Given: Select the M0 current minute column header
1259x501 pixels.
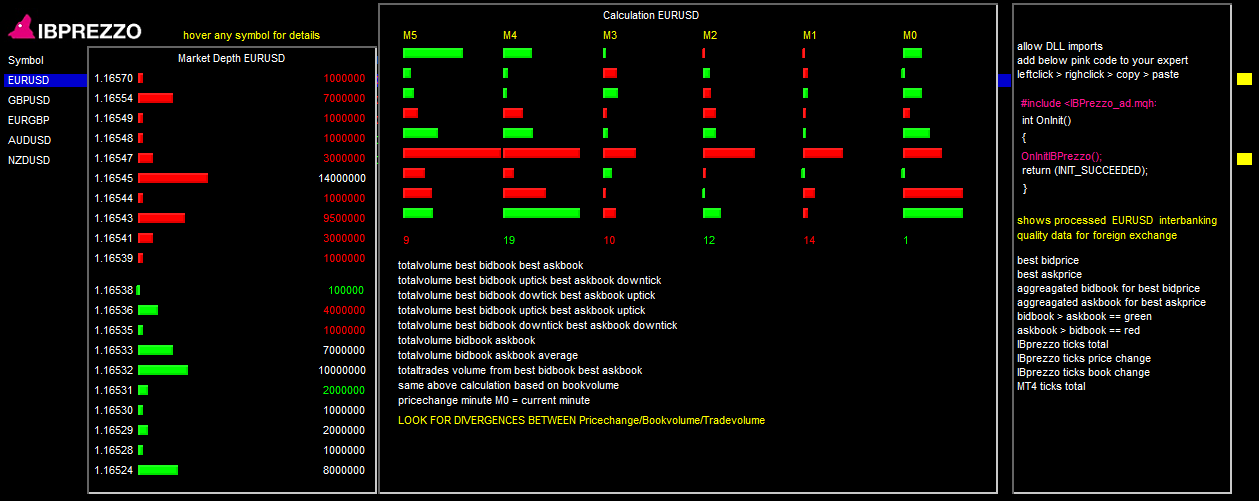Looking at the screenshot, I should tap(910, 36).
